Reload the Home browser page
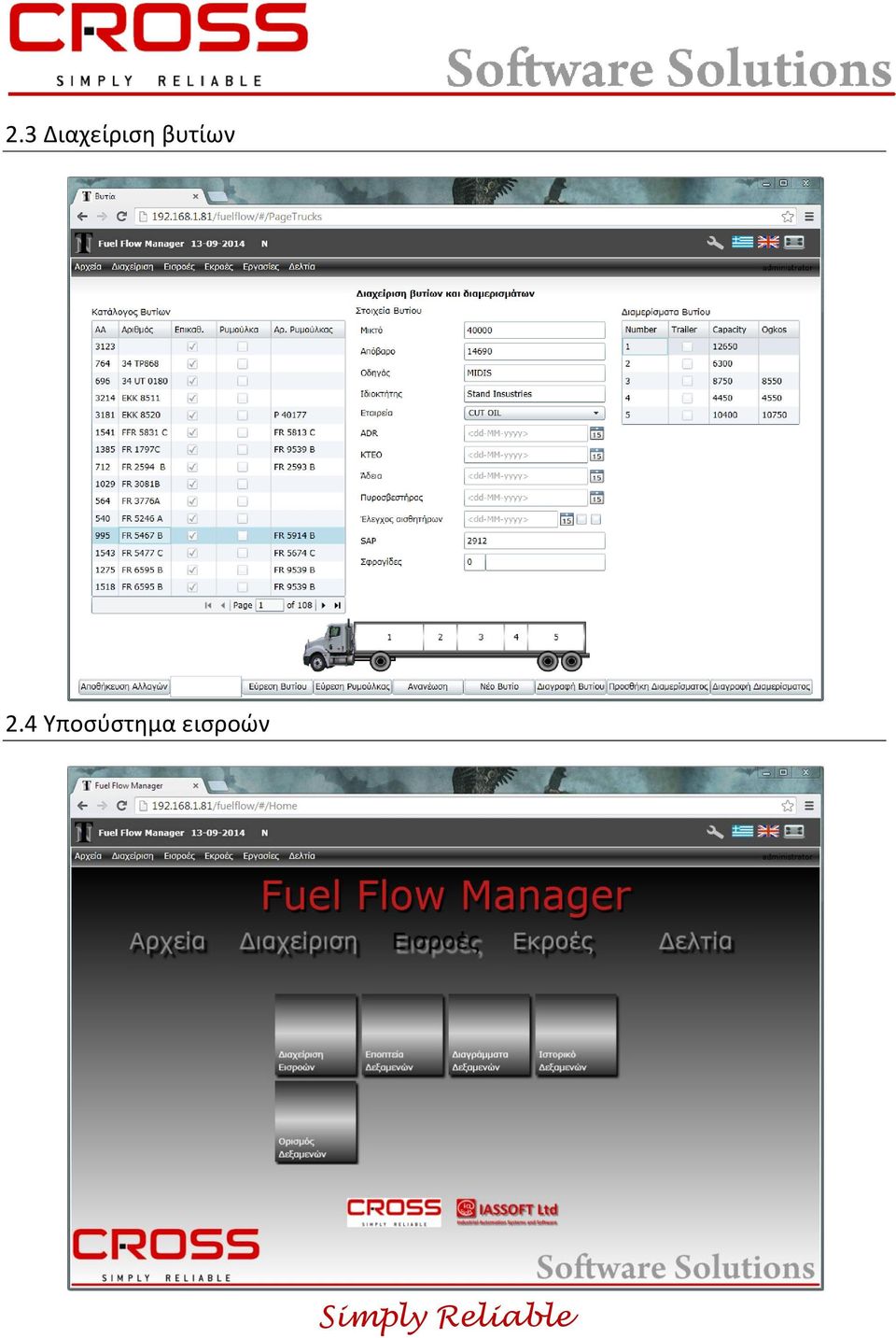This screenshot has width=896, height=1338. coord(121,806)
